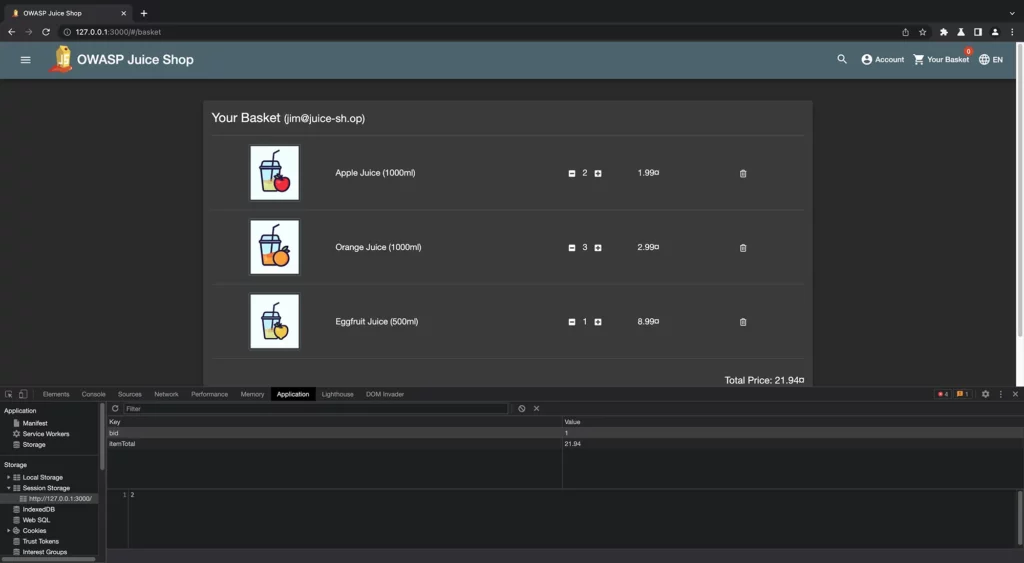Select IndexedDB in storage tree
The image size is (1024, 563).
pos(39,509)
